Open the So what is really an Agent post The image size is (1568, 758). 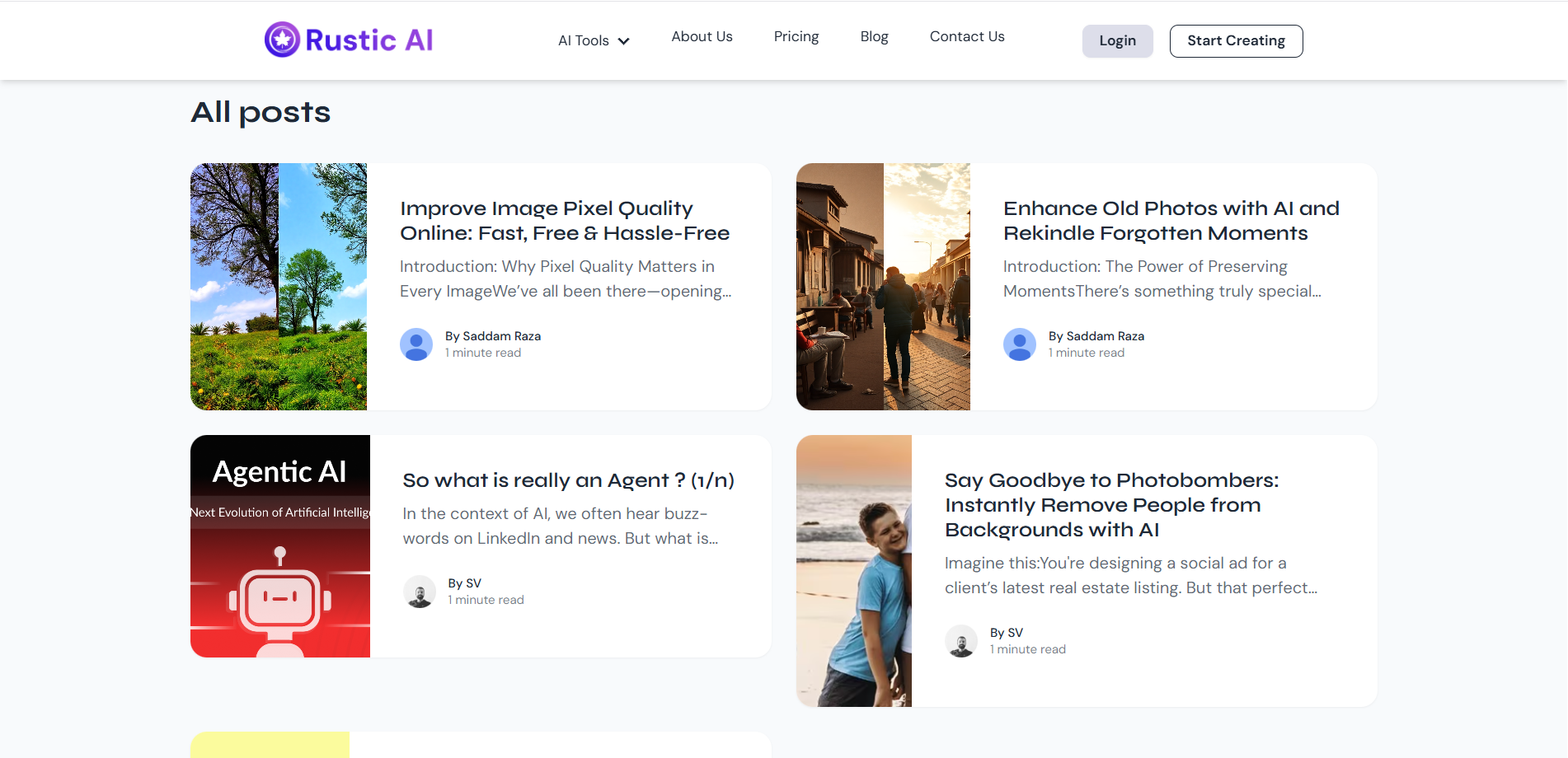tap(568, 480)
